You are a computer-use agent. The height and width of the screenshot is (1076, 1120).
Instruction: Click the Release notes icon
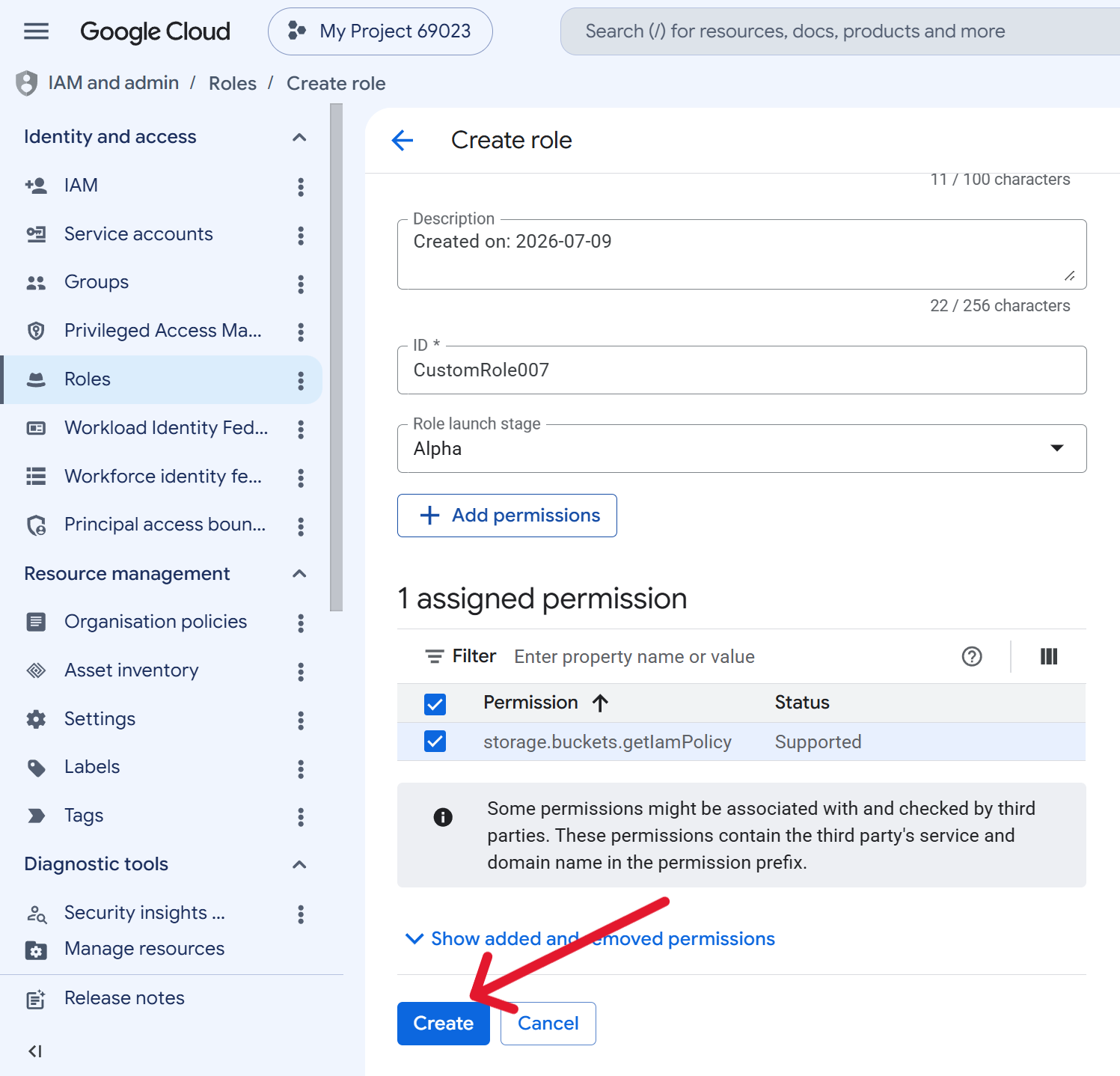(x=36, y=999)
